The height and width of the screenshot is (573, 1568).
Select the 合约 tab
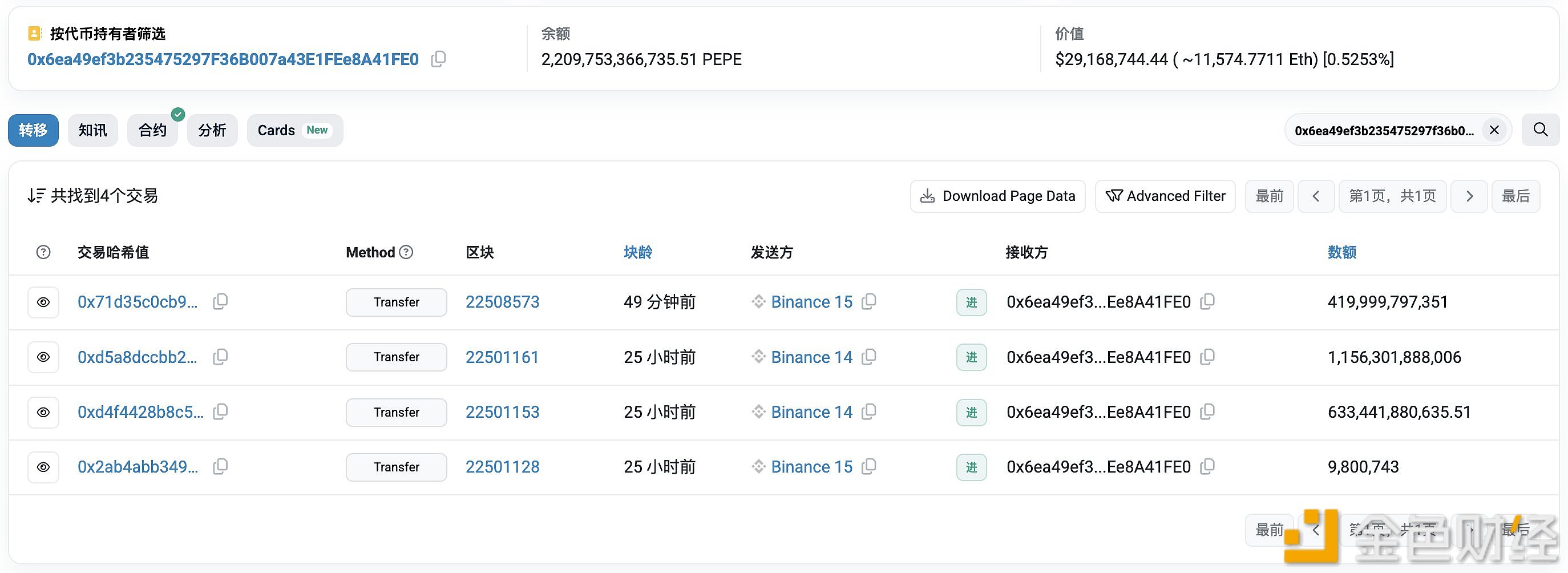click(x=152, y=130)
